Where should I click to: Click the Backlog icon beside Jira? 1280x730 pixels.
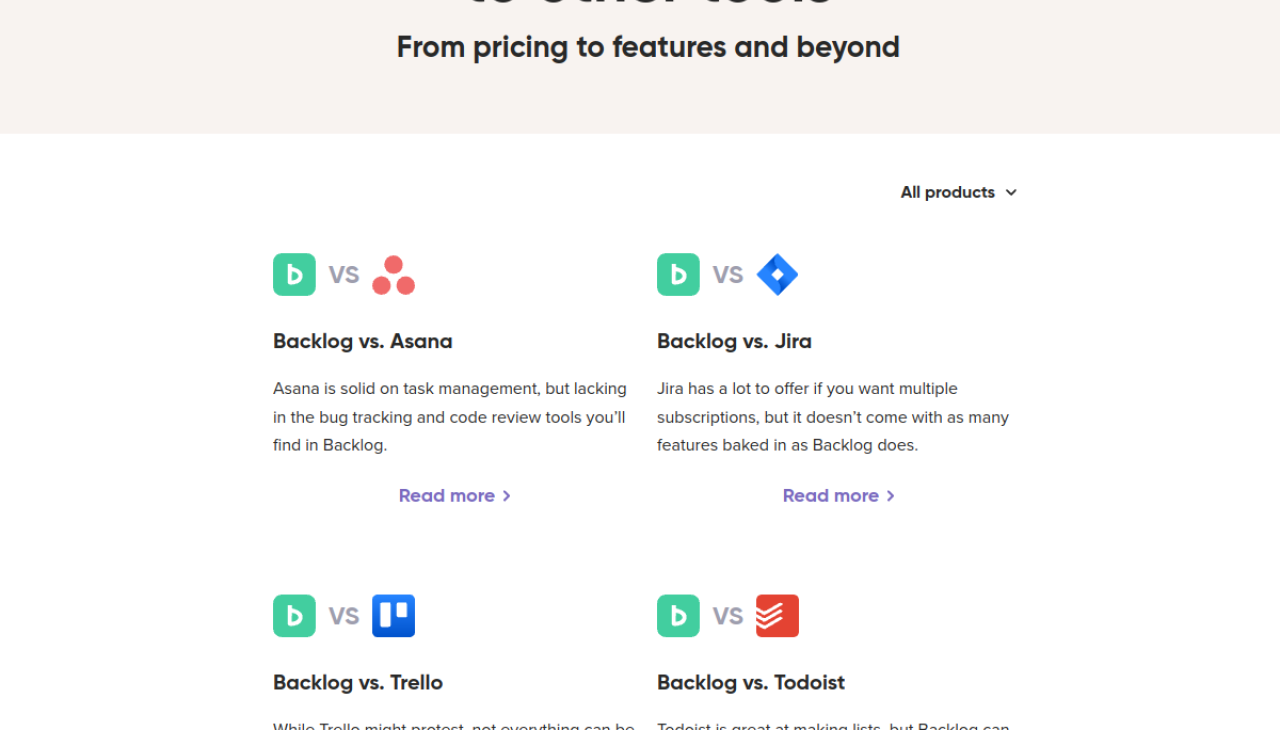(678, 274)
